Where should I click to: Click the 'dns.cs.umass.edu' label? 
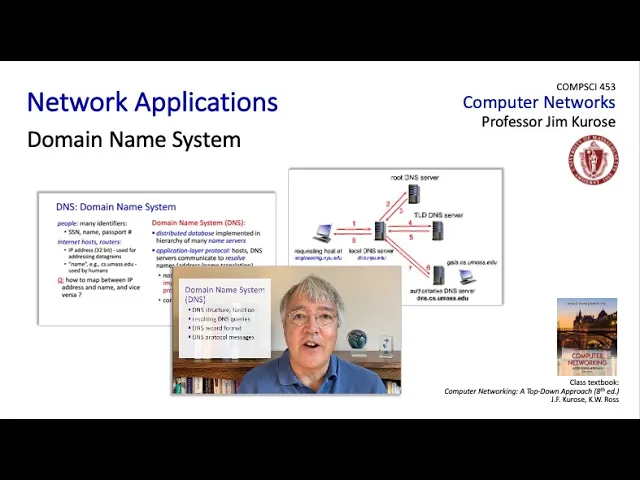442,298
